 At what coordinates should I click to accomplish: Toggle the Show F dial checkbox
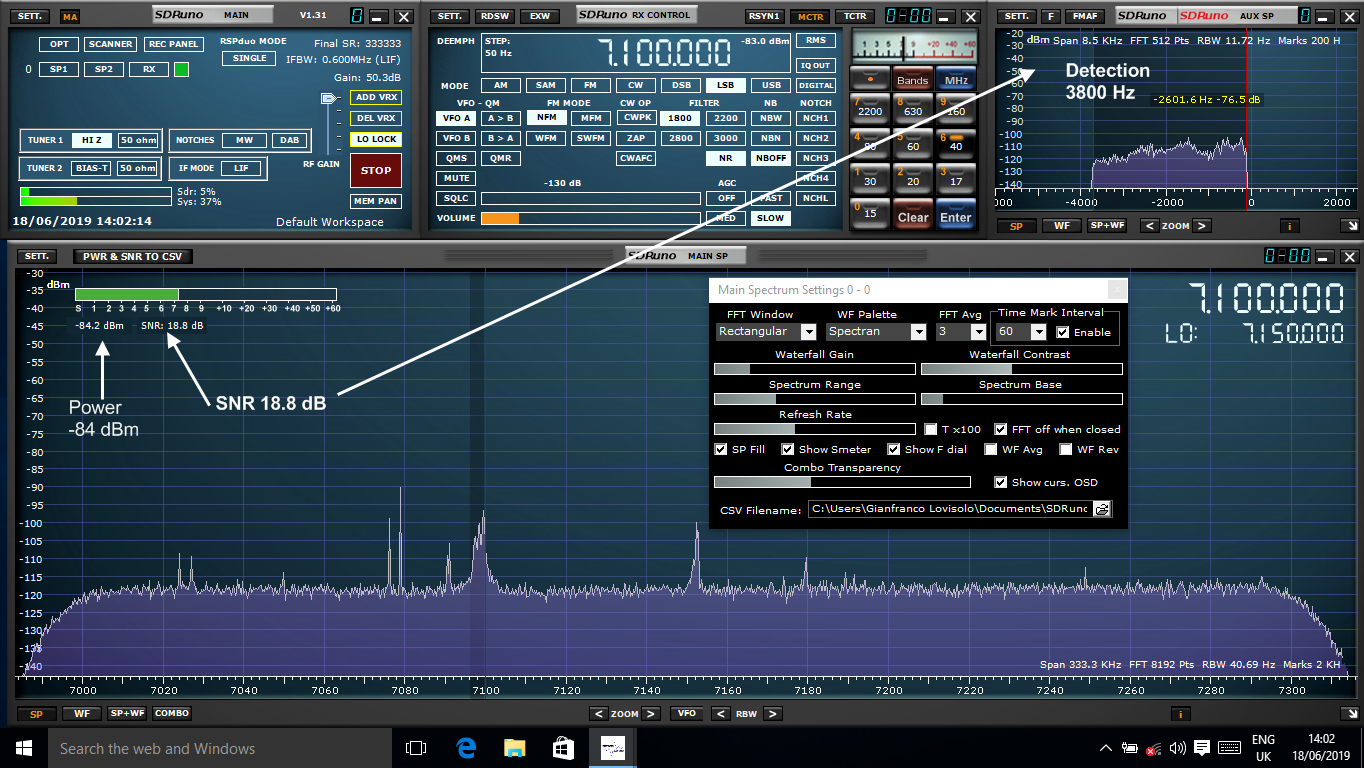[894, 449]
